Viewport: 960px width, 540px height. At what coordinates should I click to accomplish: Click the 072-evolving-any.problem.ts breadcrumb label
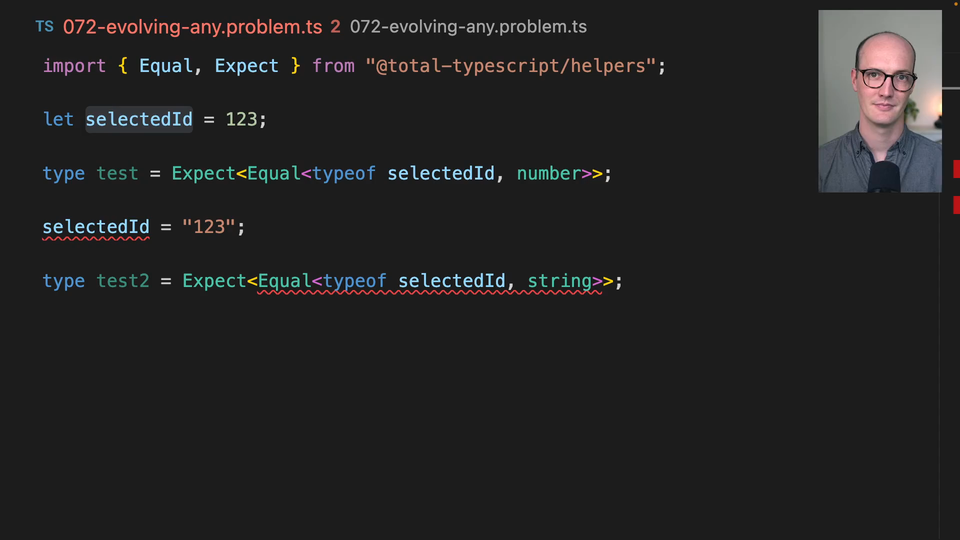click(x=468, y=27)
